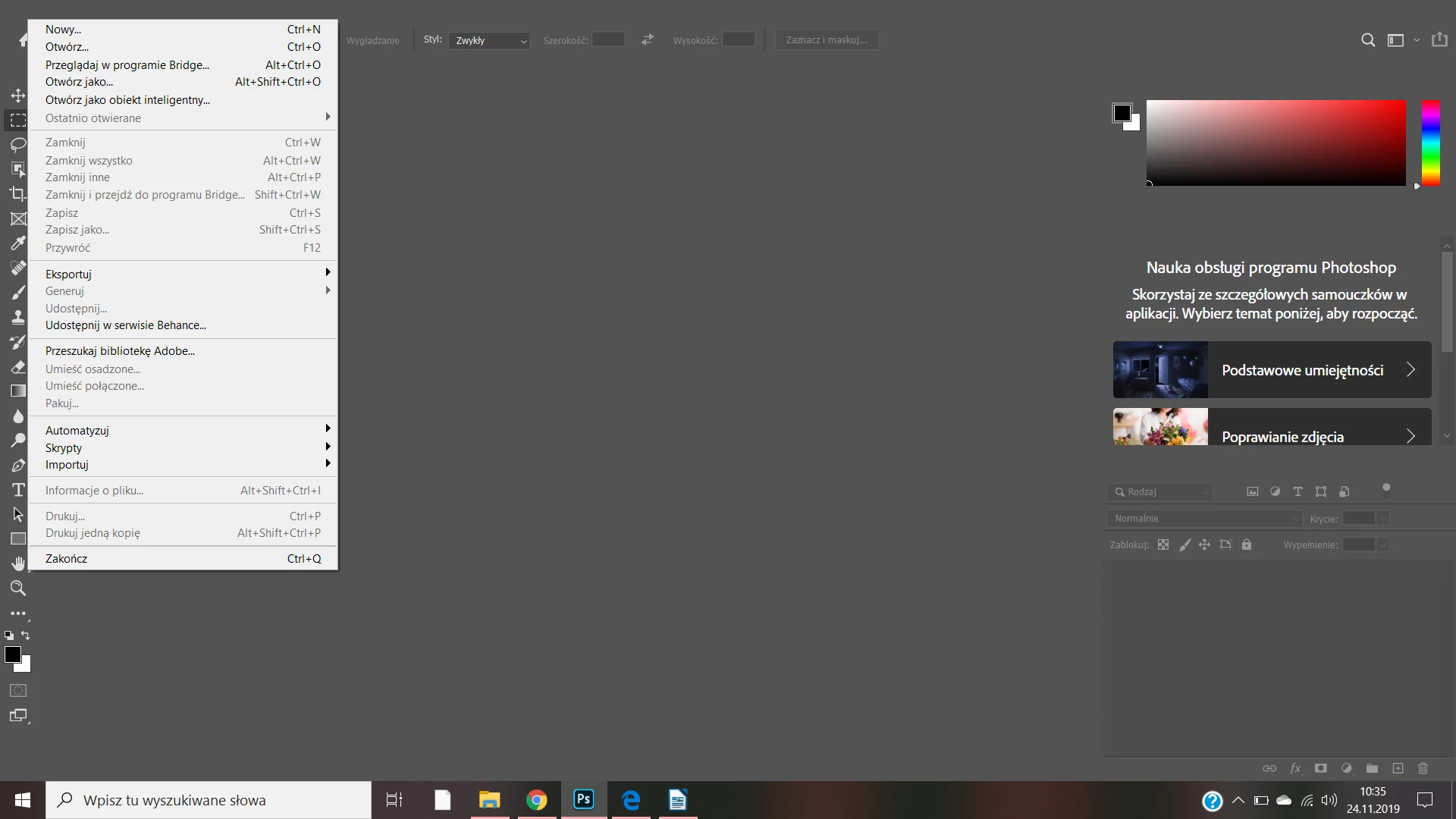Select the Zoom tool in toolbar
The image size is (1456, 819).
(x=17, y=588)
